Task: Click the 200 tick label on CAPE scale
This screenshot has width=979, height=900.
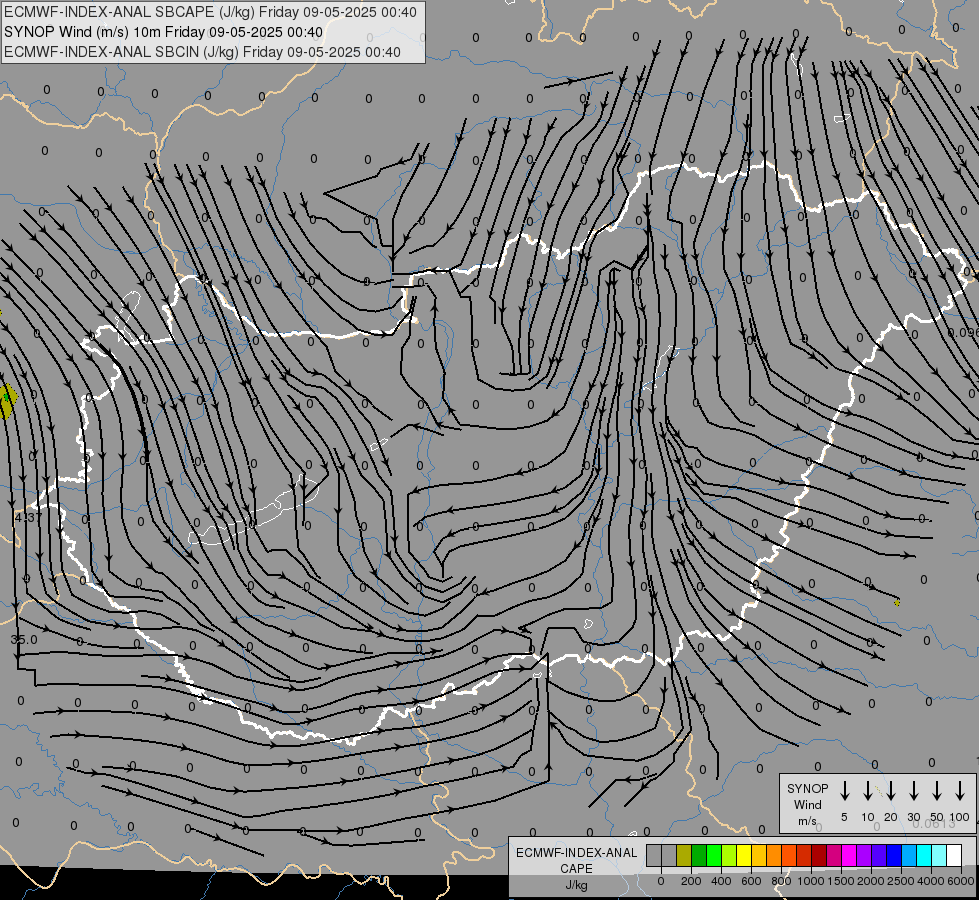Action: (x=691, y=881)
